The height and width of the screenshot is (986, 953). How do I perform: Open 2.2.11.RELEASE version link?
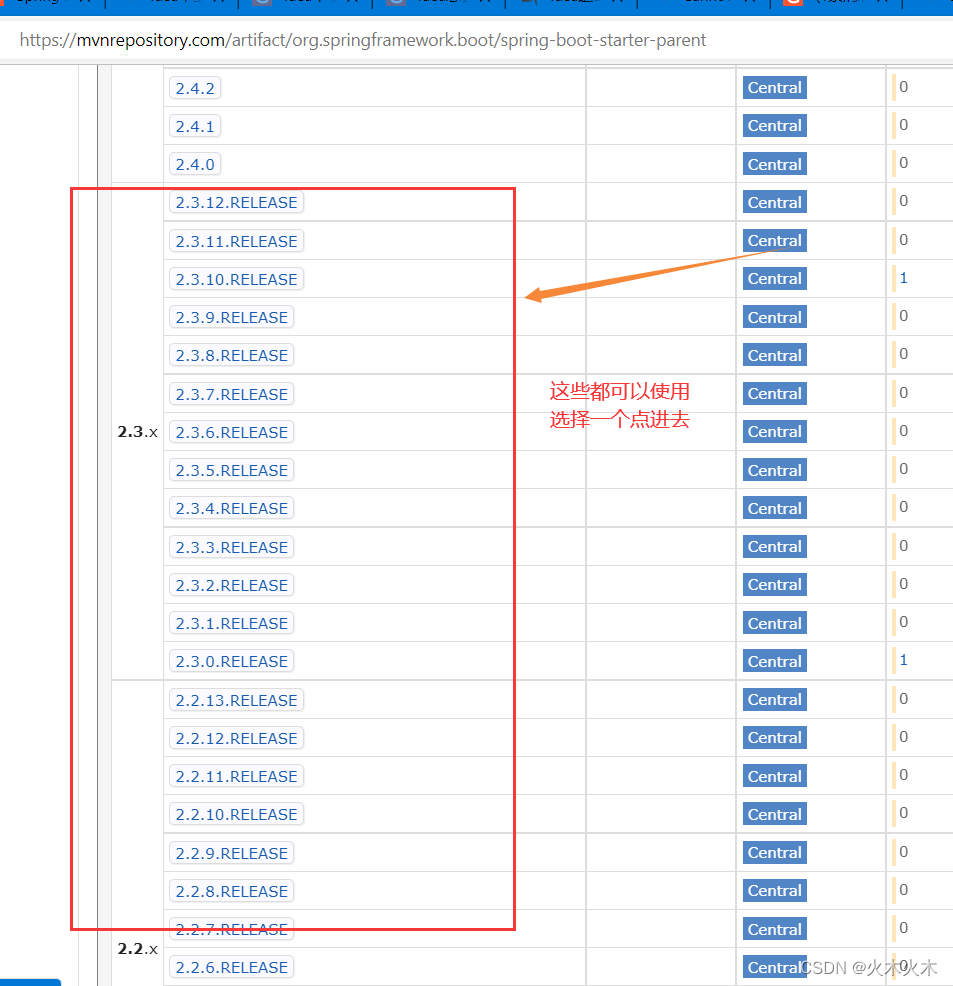236,776
